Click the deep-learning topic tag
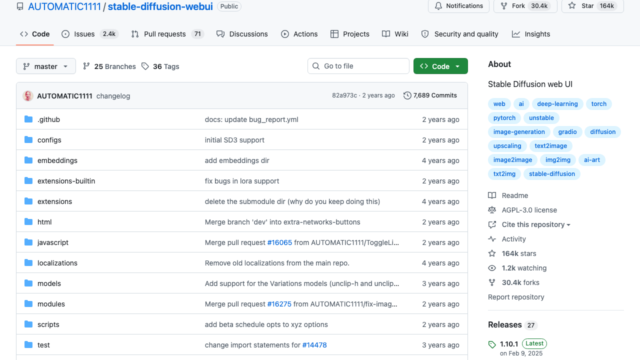 coord(557,104)
